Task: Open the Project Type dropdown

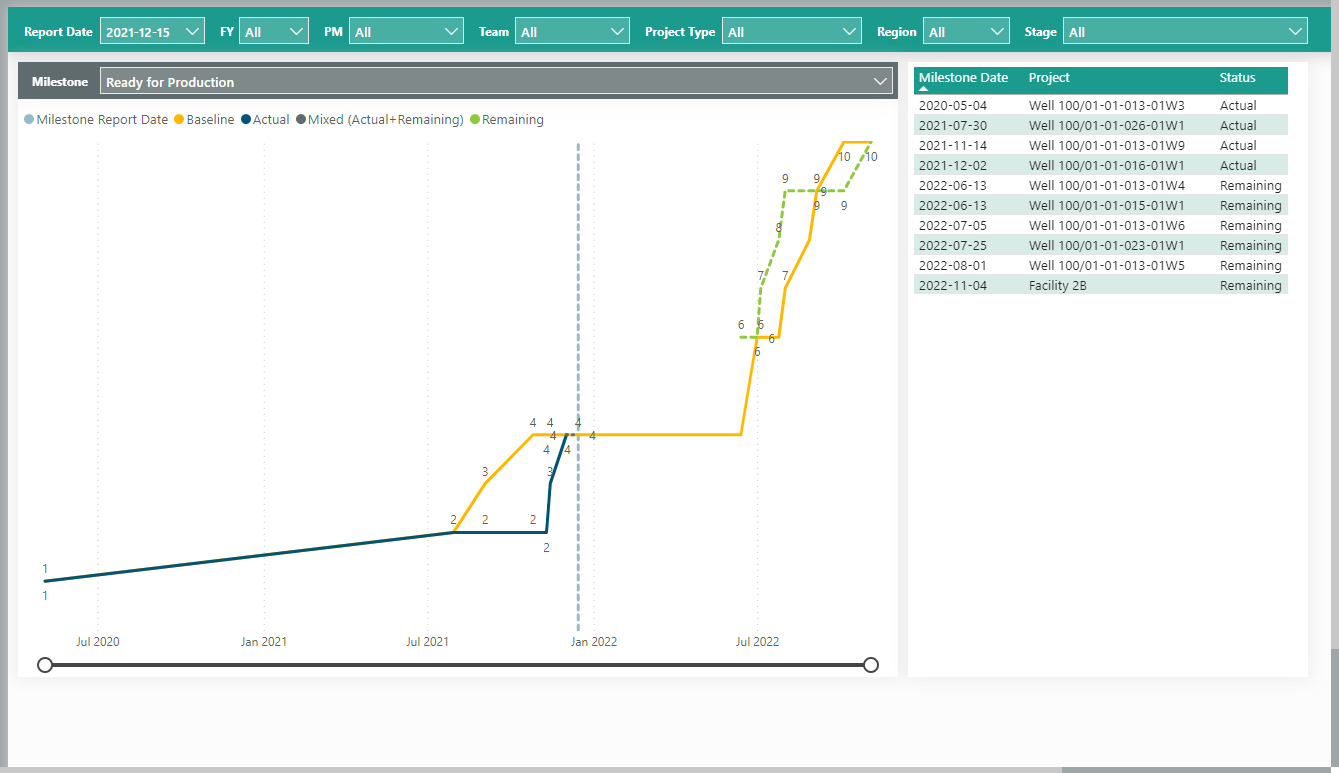Action: [791, 32]
